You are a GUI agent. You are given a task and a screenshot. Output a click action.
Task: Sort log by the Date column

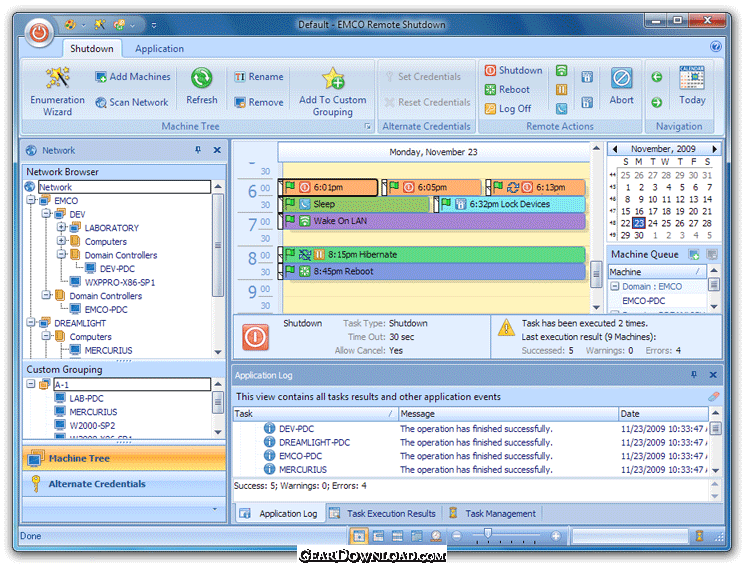(663, 414)
